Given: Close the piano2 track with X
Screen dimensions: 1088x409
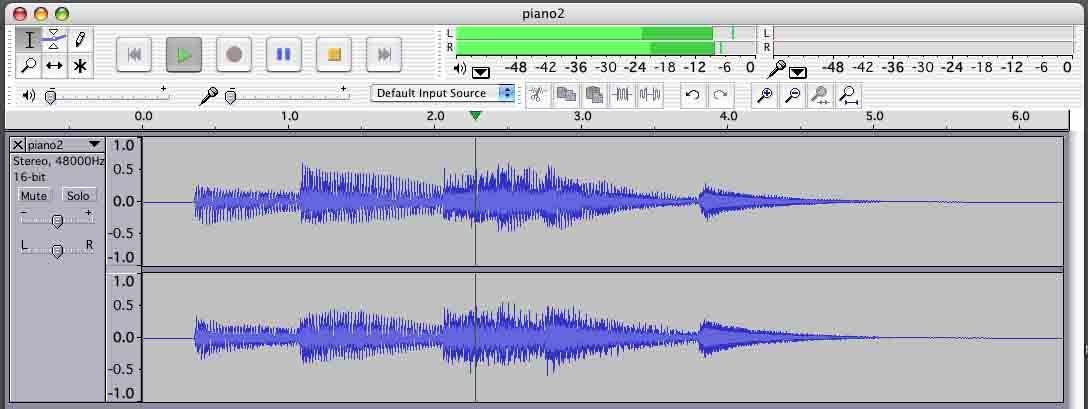Looking at the screenshot, I should coord(18,145).
